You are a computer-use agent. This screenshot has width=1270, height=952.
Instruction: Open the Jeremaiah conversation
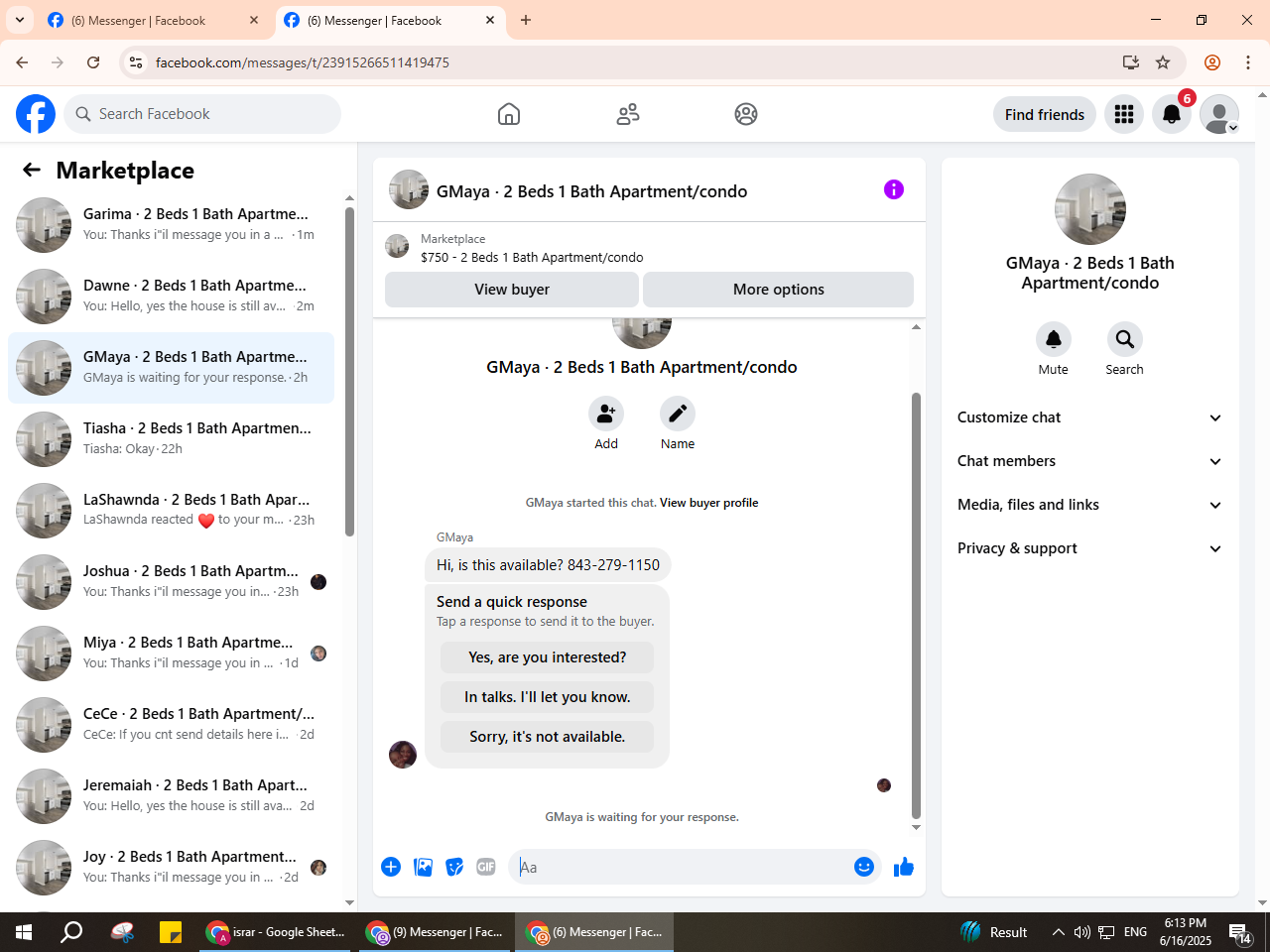pos(171,796)
